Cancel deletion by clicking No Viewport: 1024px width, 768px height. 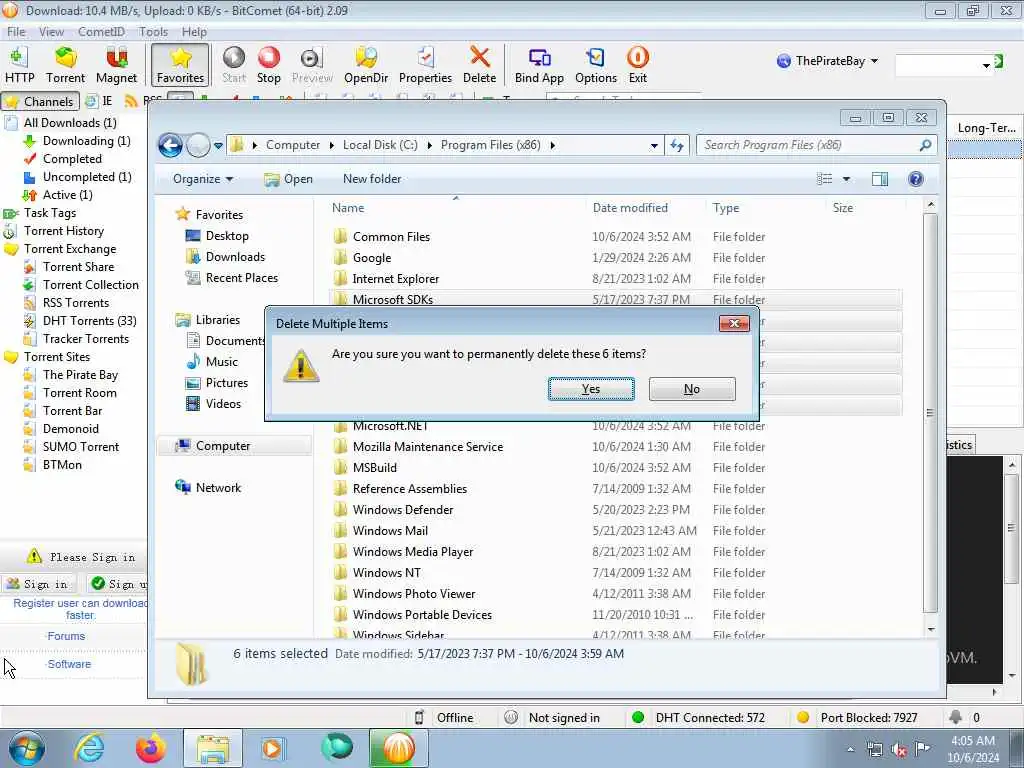coord(692,389)
